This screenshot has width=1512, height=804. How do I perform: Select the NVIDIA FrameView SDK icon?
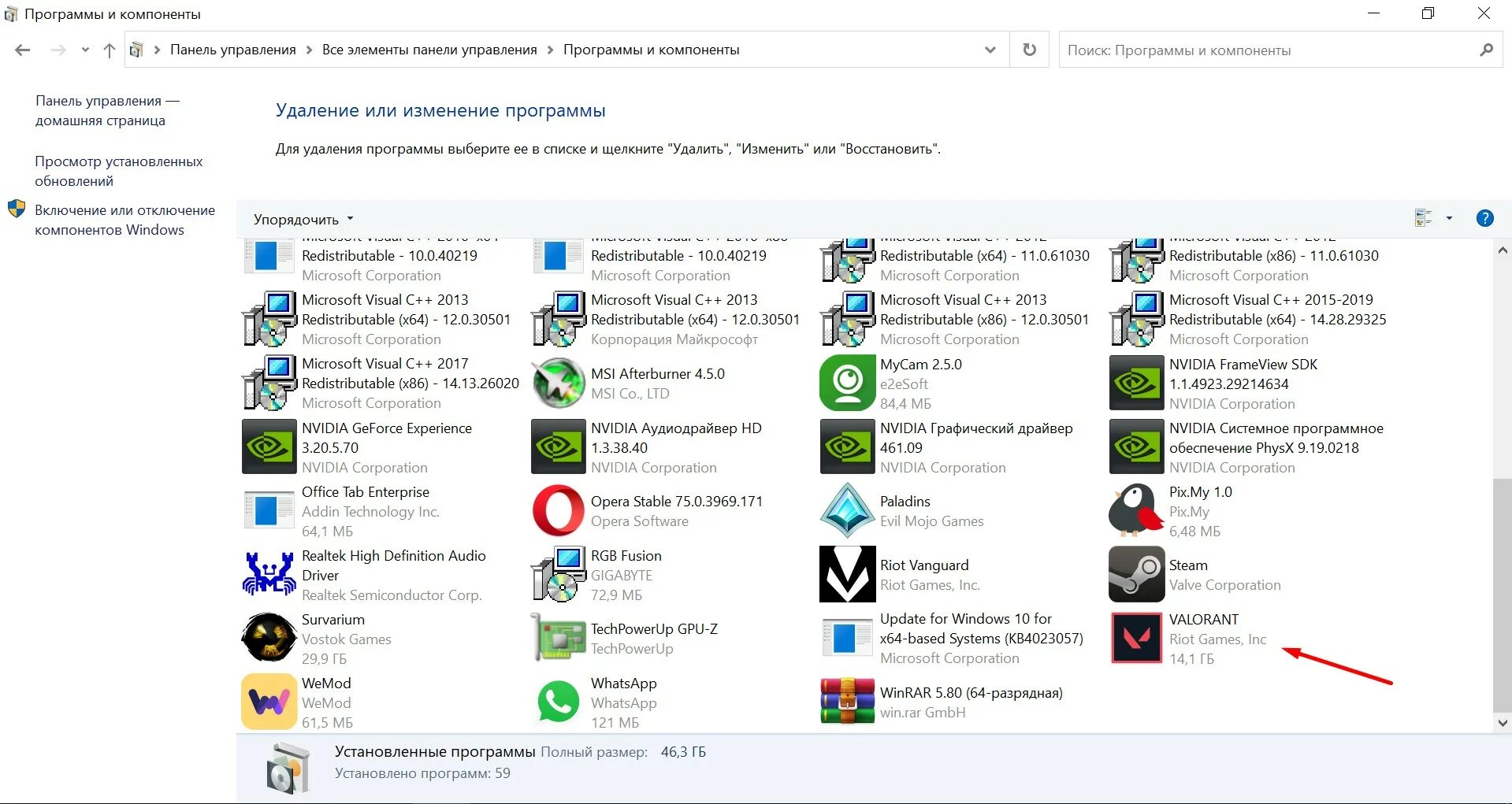(x=1136, y=383)
